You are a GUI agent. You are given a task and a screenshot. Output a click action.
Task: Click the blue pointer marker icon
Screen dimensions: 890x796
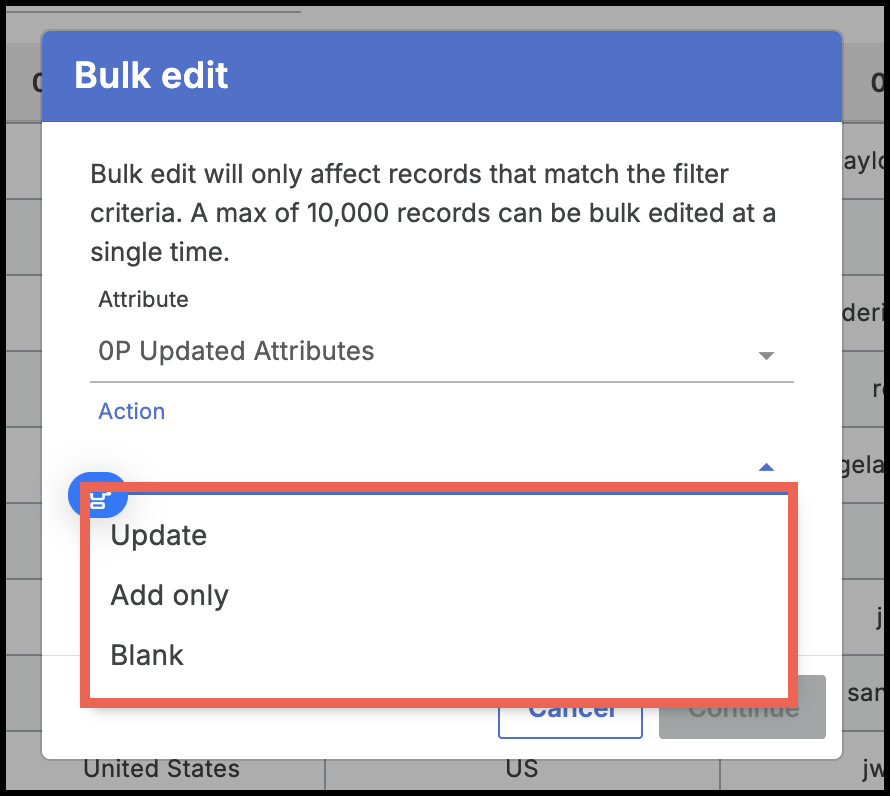tap(97, 494)
